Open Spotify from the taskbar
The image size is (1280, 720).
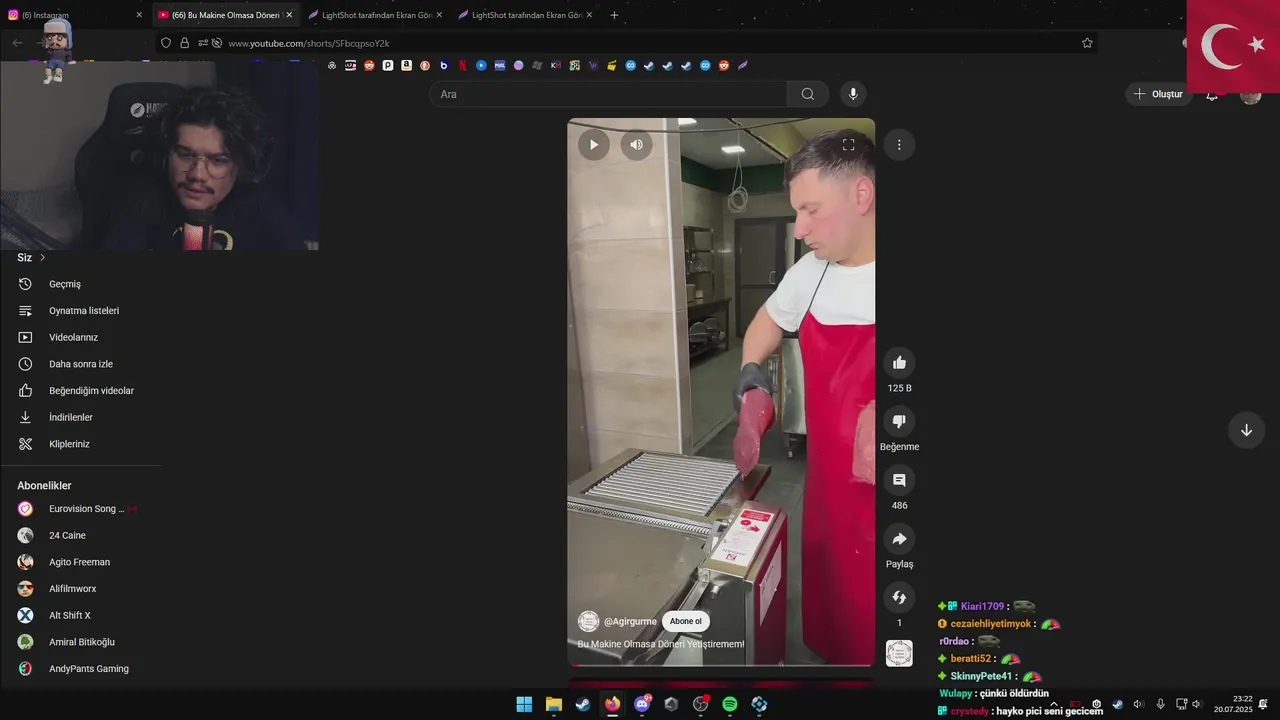click(x=730, y=704)
